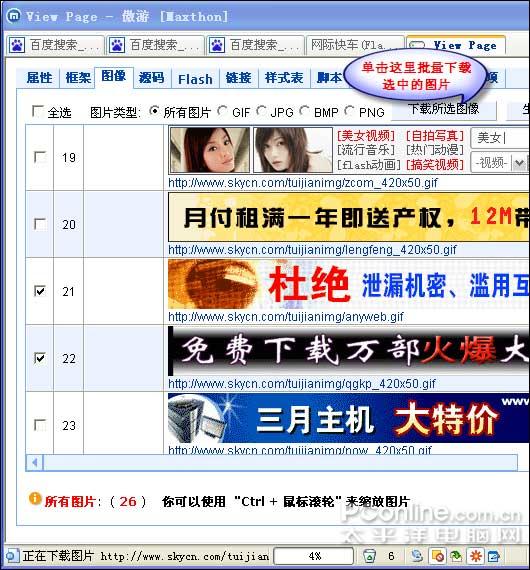Click the Maxthon logo in title bar
This screenshot has height=570, width=530.
pyautogui.click(x=14, y=16)
